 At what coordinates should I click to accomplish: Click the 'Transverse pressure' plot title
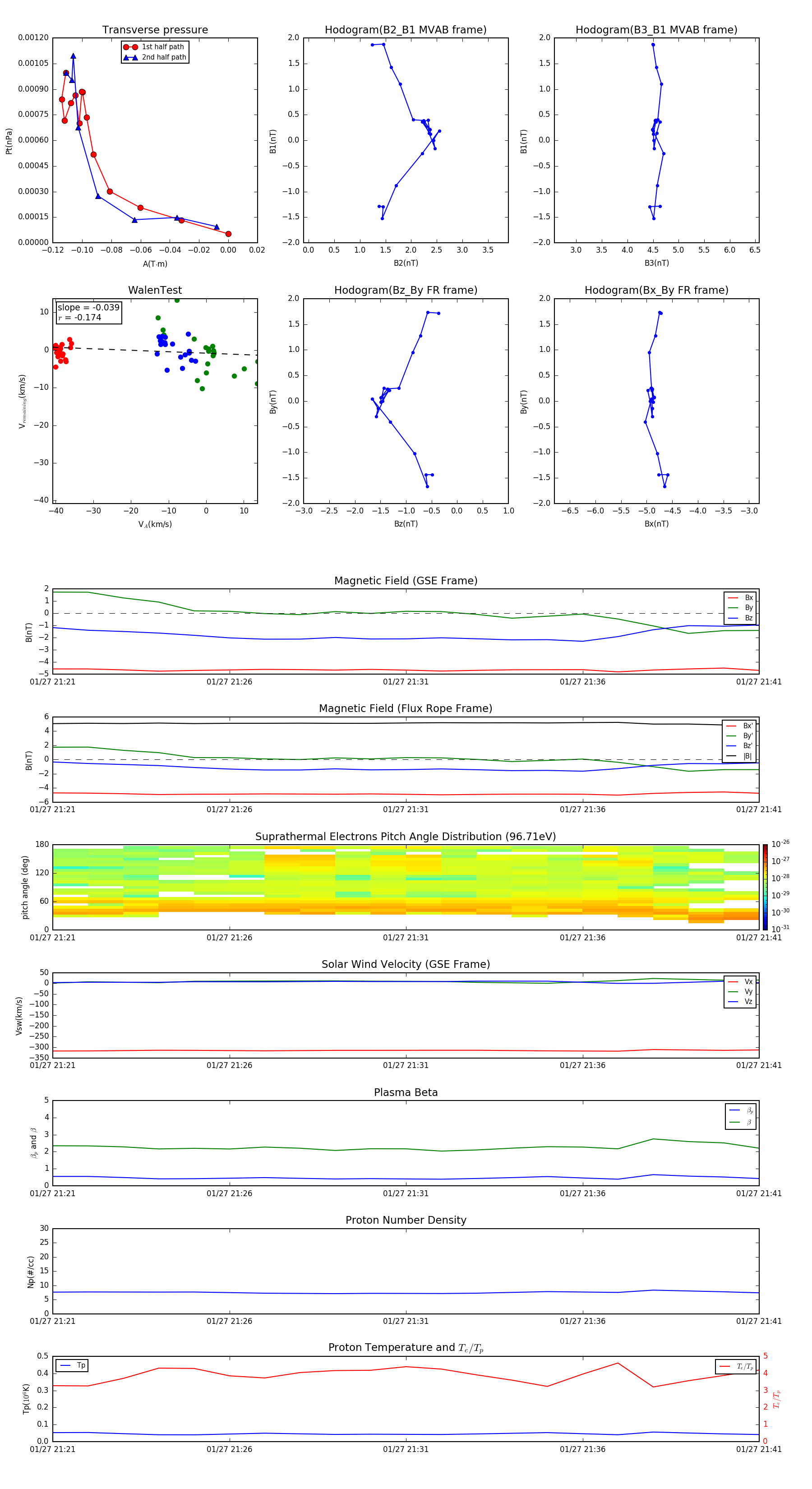(155, 29)
